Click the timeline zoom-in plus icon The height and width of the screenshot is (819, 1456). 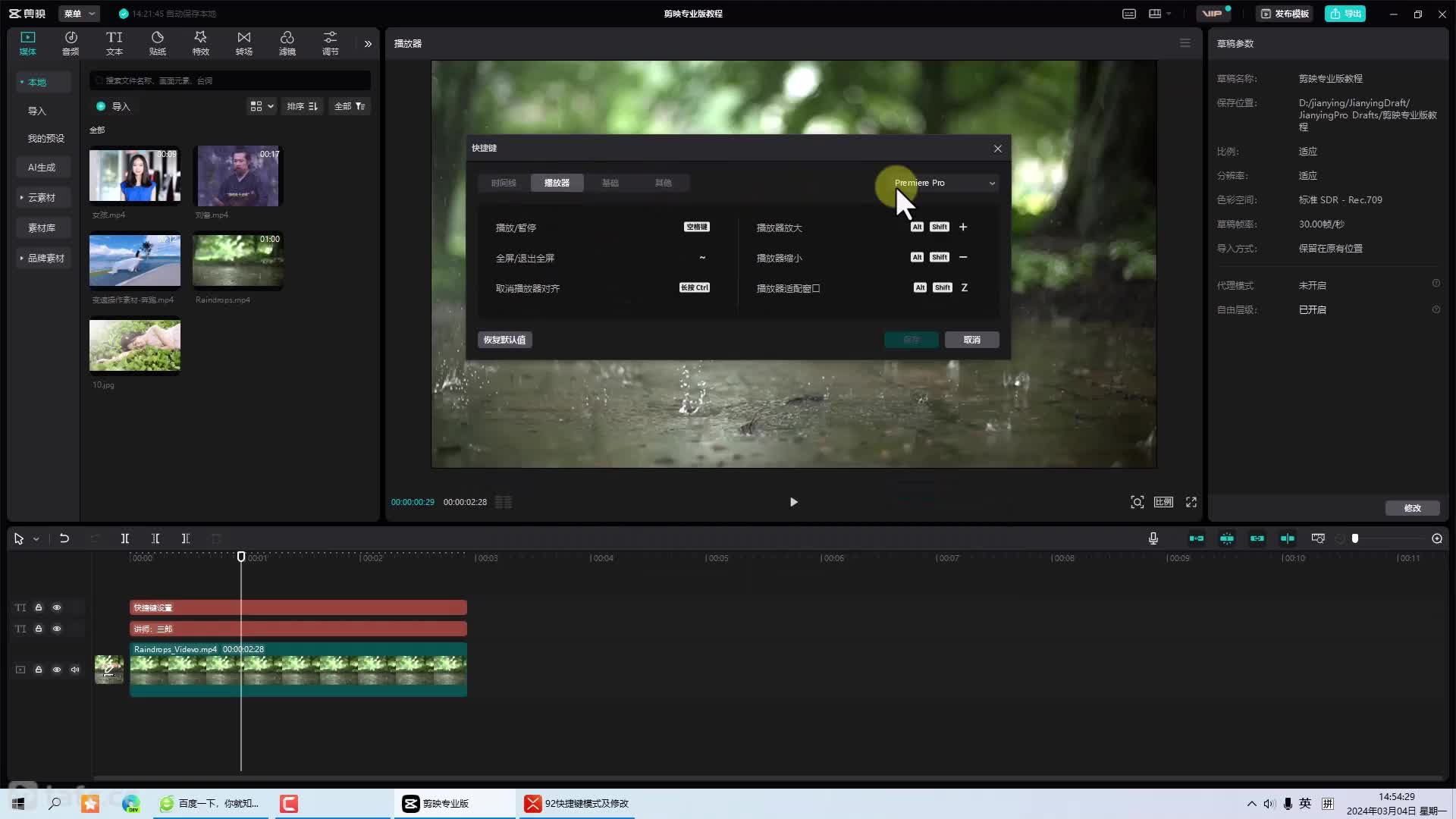click(x=1437, y=538)
